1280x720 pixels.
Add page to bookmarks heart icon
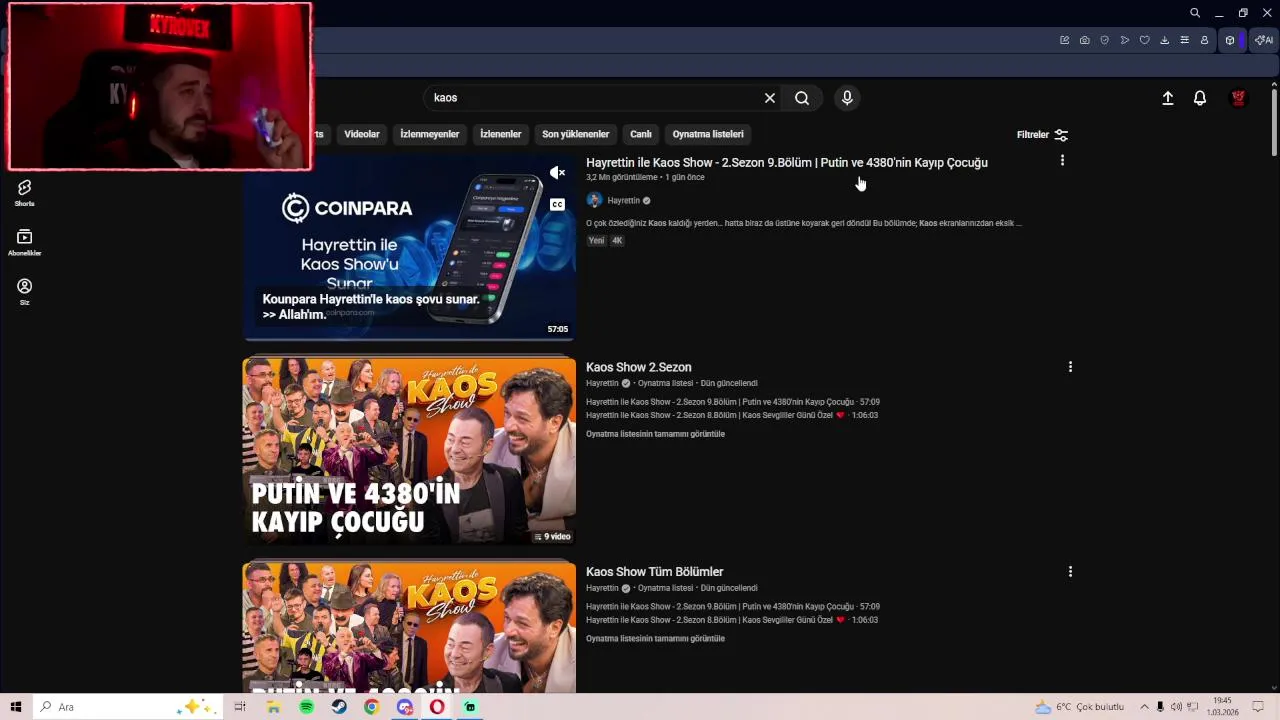pyautogui.click(x=1144, y=40)
